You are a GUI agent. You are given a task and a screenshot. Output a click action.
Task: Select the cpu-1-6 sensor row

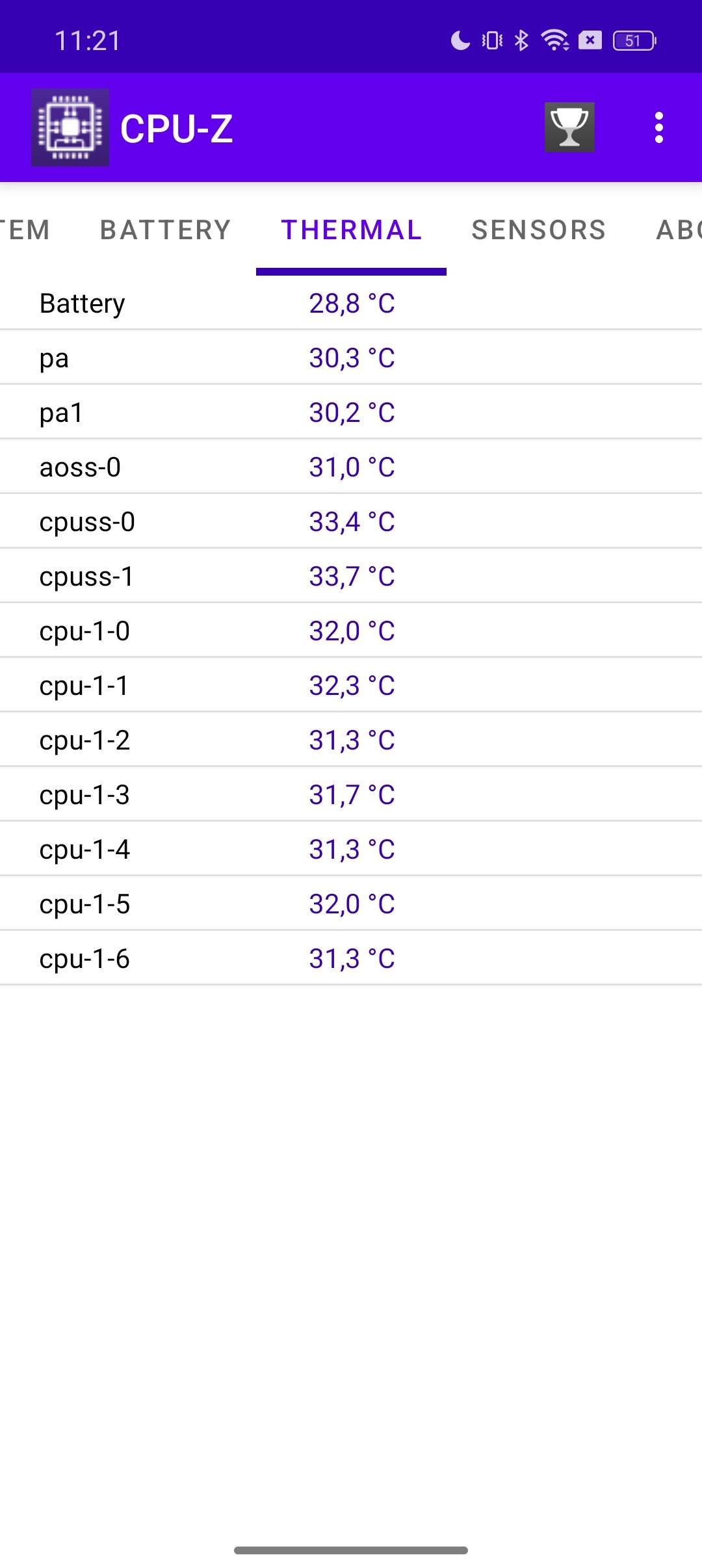[x=351, y=958]
